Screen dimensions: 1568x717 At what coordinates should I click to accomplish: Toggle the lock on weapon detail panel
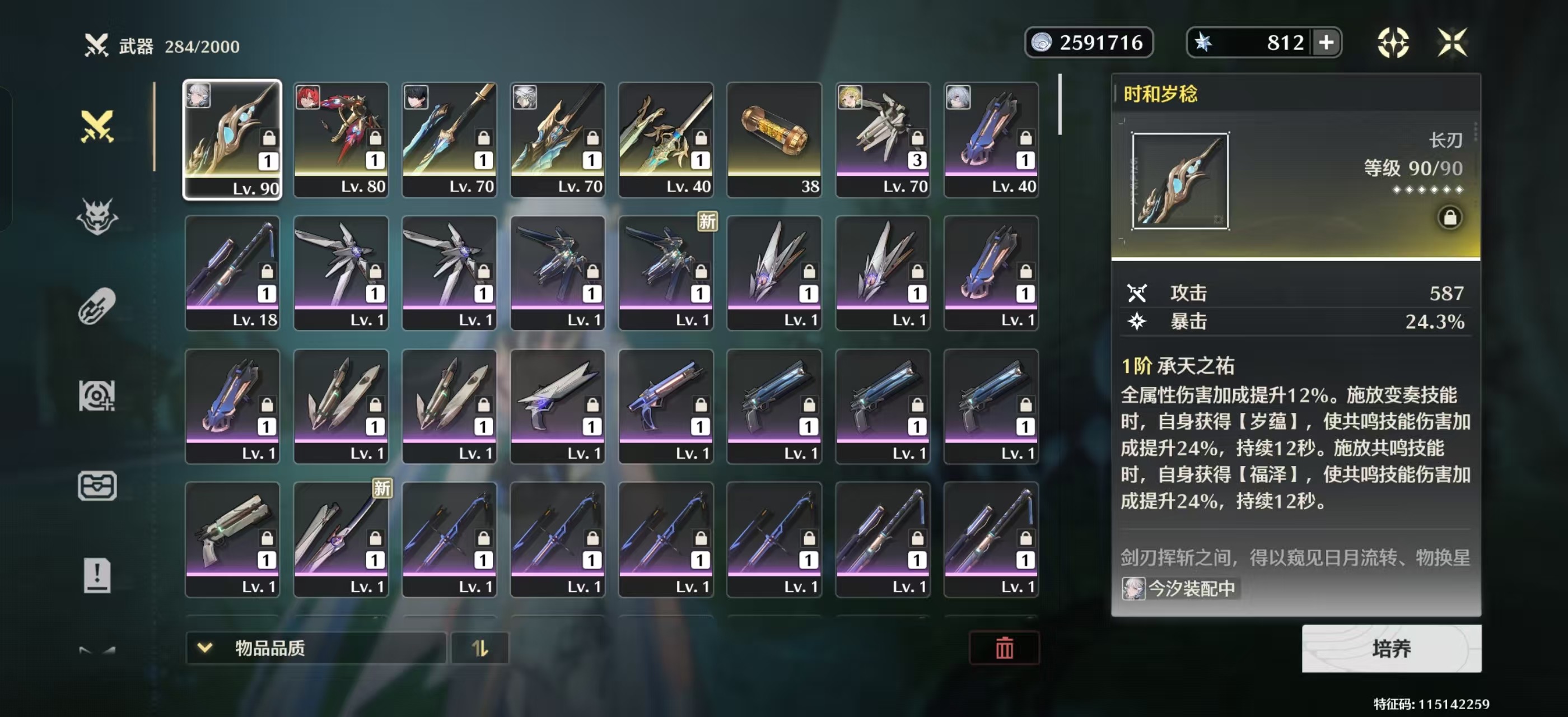tap(1450, 217)
